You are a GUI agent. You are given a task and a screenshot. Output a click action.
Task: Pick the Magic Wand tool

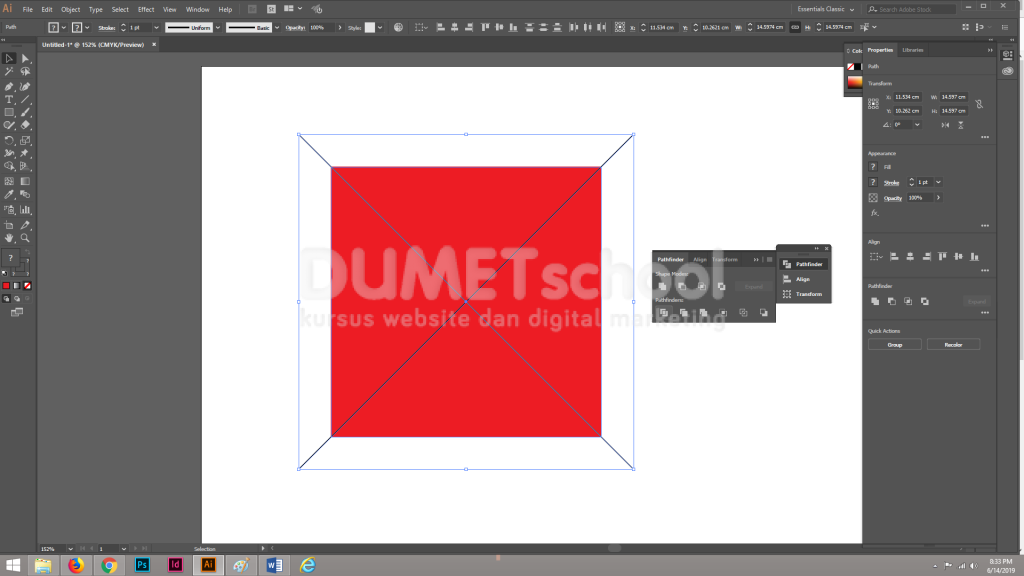[9, 72]
